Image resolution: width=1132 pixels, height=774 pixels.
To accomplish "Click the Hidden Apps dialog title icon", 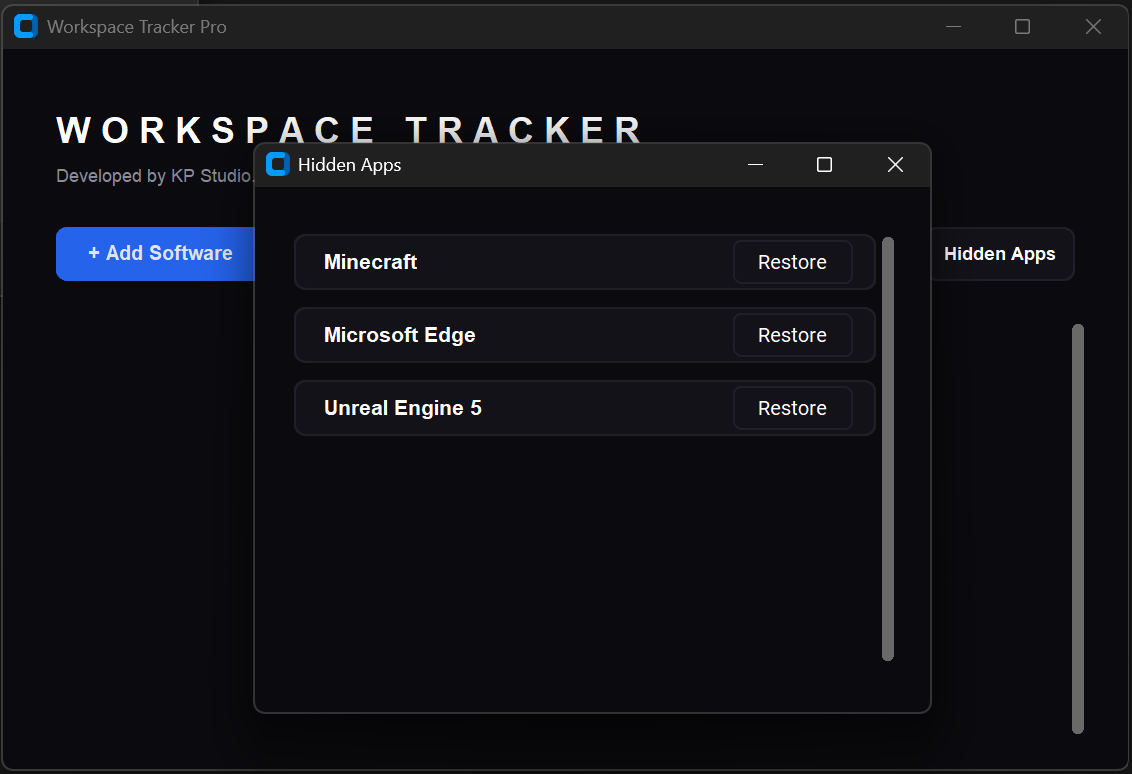I will point(277,165).
